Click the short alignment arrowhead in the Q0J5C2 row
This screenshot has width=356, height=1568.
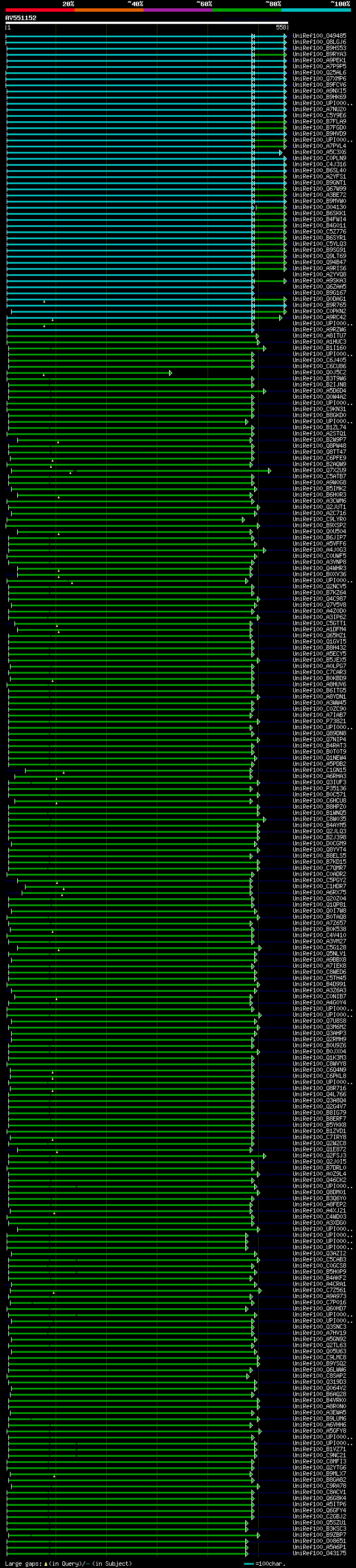(170, 373)
